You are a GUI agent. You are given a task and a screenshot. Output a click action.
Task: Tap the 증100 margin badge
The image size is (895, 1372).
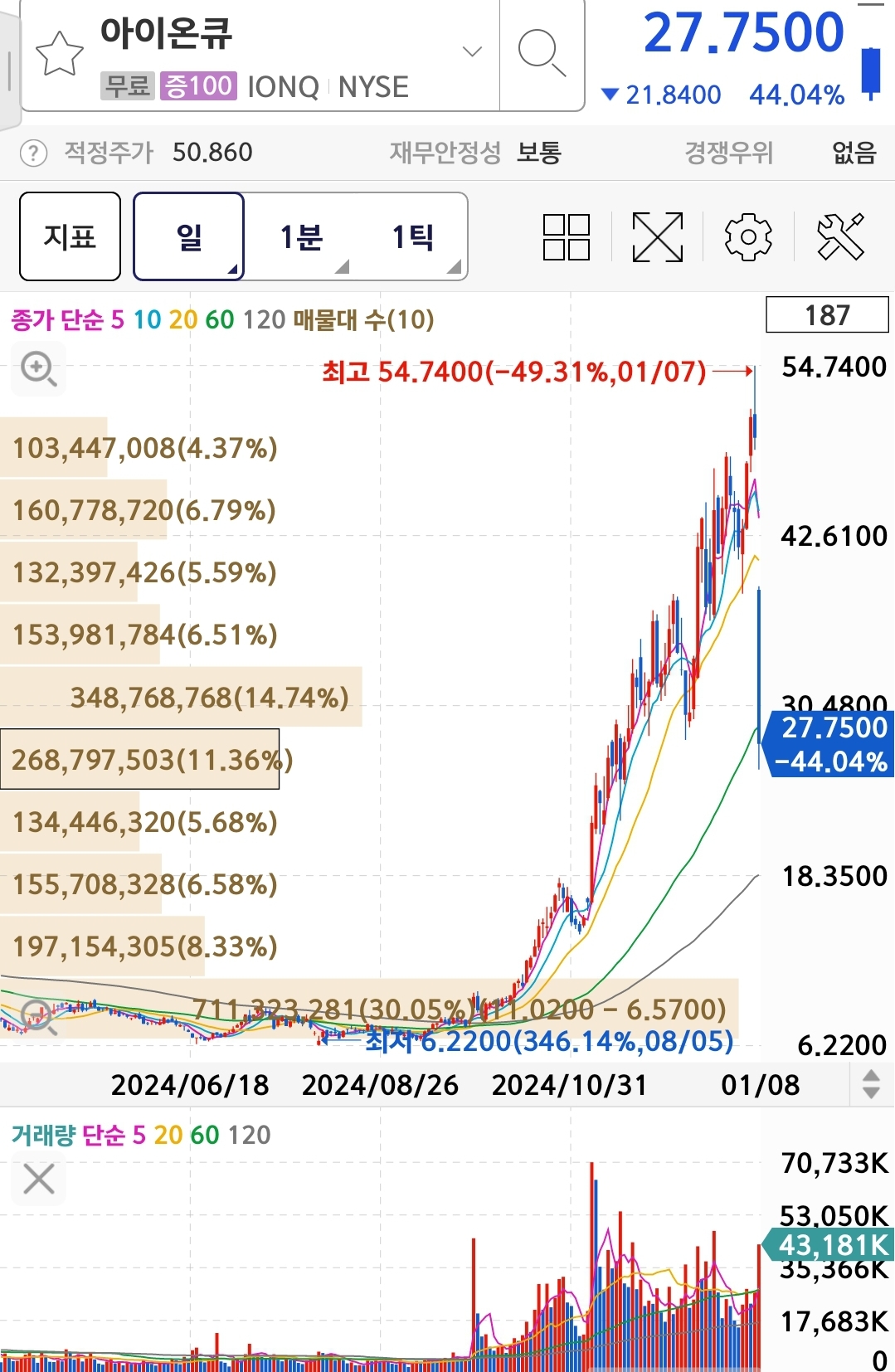(198, 85)
